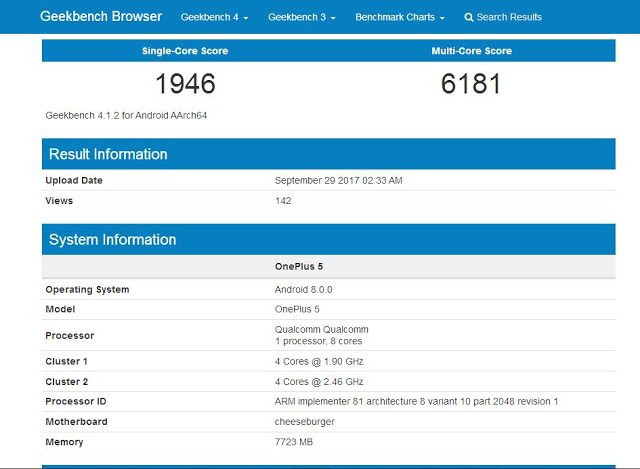This screenshot has height=469, width=640.
Task: Open the Geekbench Browser home link
Action: click(x=101, y=16)
